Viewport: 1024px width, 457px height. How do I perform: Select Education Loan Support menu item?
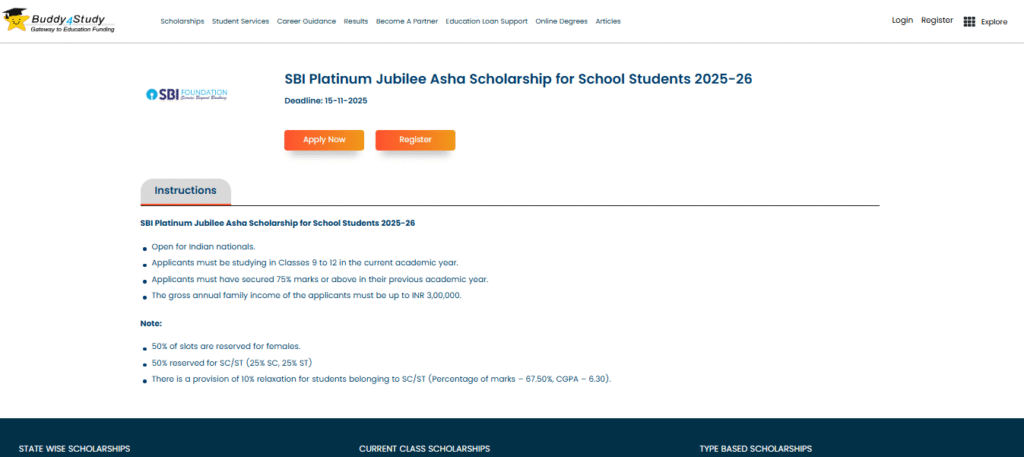(486, 21)
